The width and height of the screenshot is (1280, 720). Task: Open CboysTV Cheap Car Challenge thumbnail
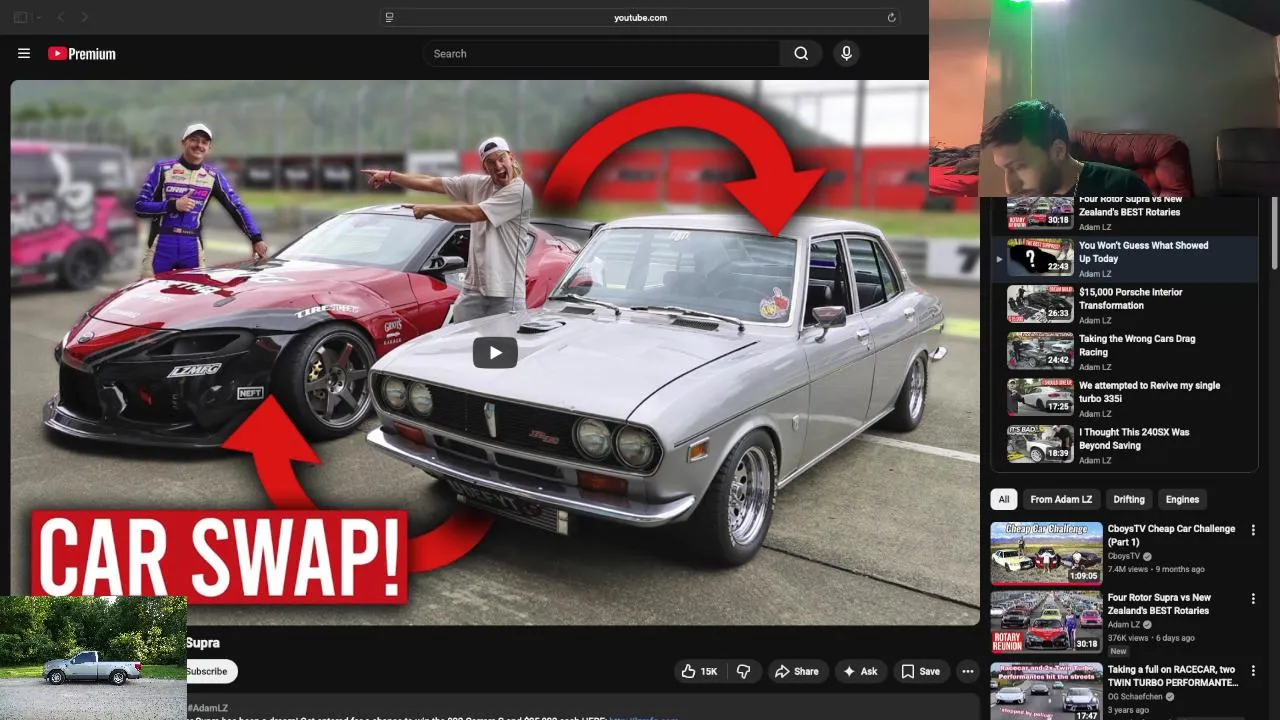1046,553
